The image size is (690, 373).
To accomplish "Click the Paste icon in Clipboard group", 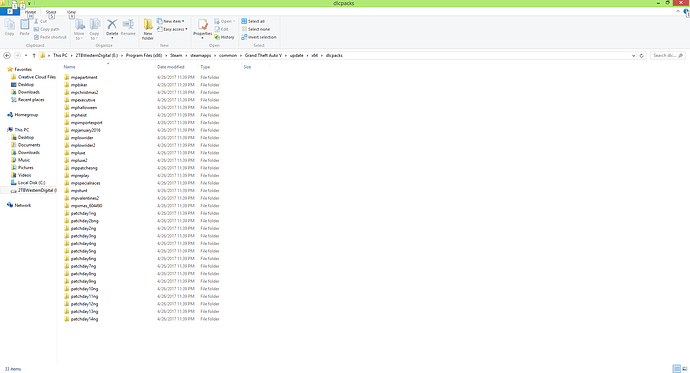I will click(x=25, y=25).
